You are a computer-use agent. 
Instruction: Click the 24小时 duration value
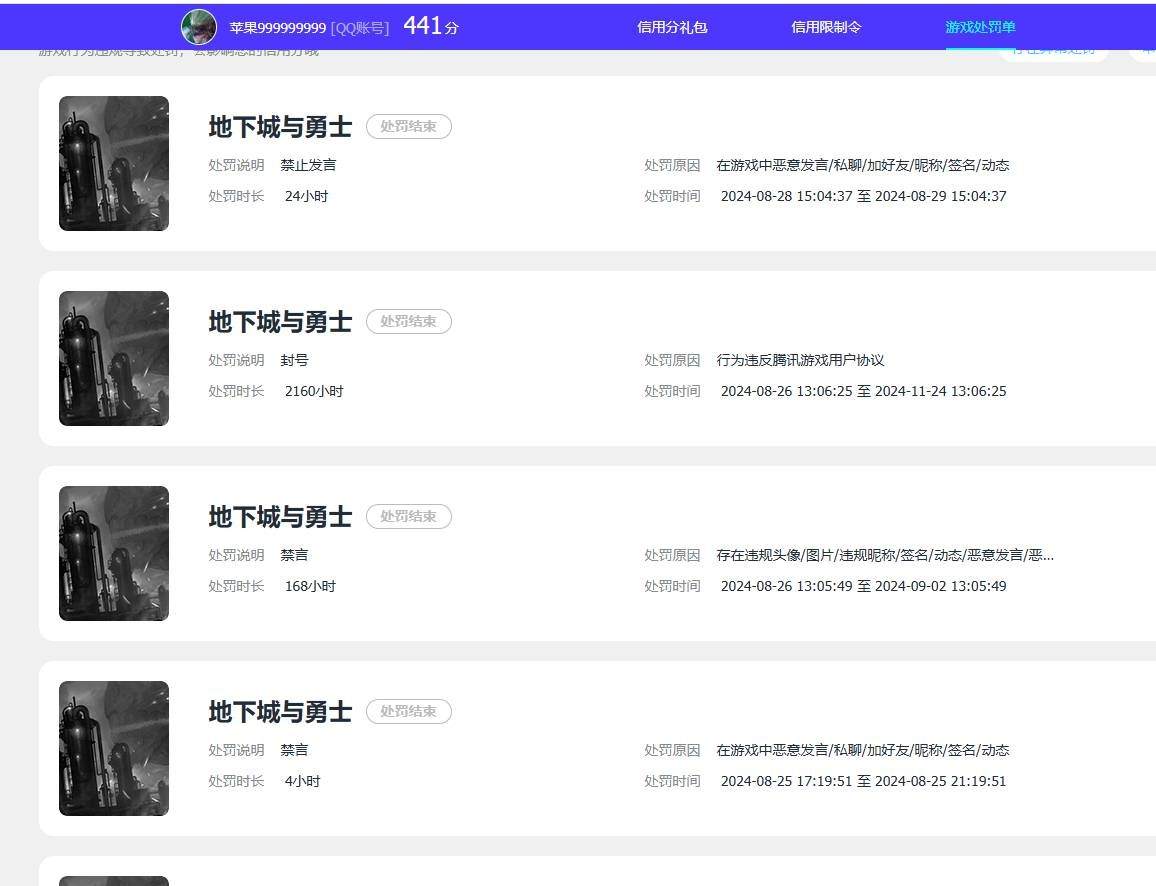pos(307,196)
